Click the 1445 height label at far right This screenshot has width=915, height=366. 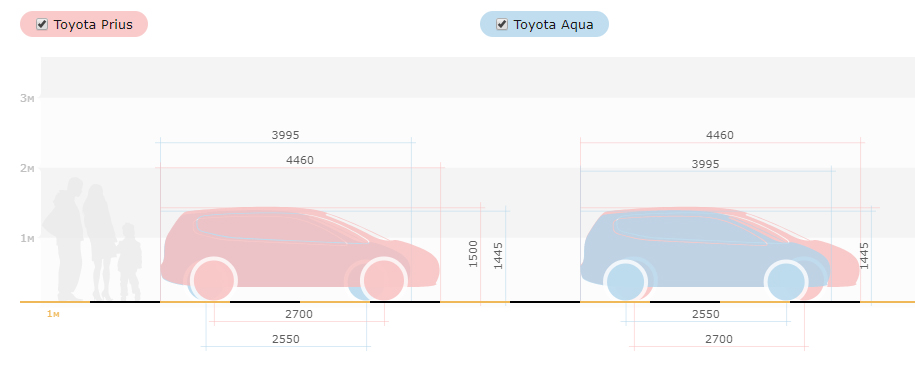(x=865, y=256)
